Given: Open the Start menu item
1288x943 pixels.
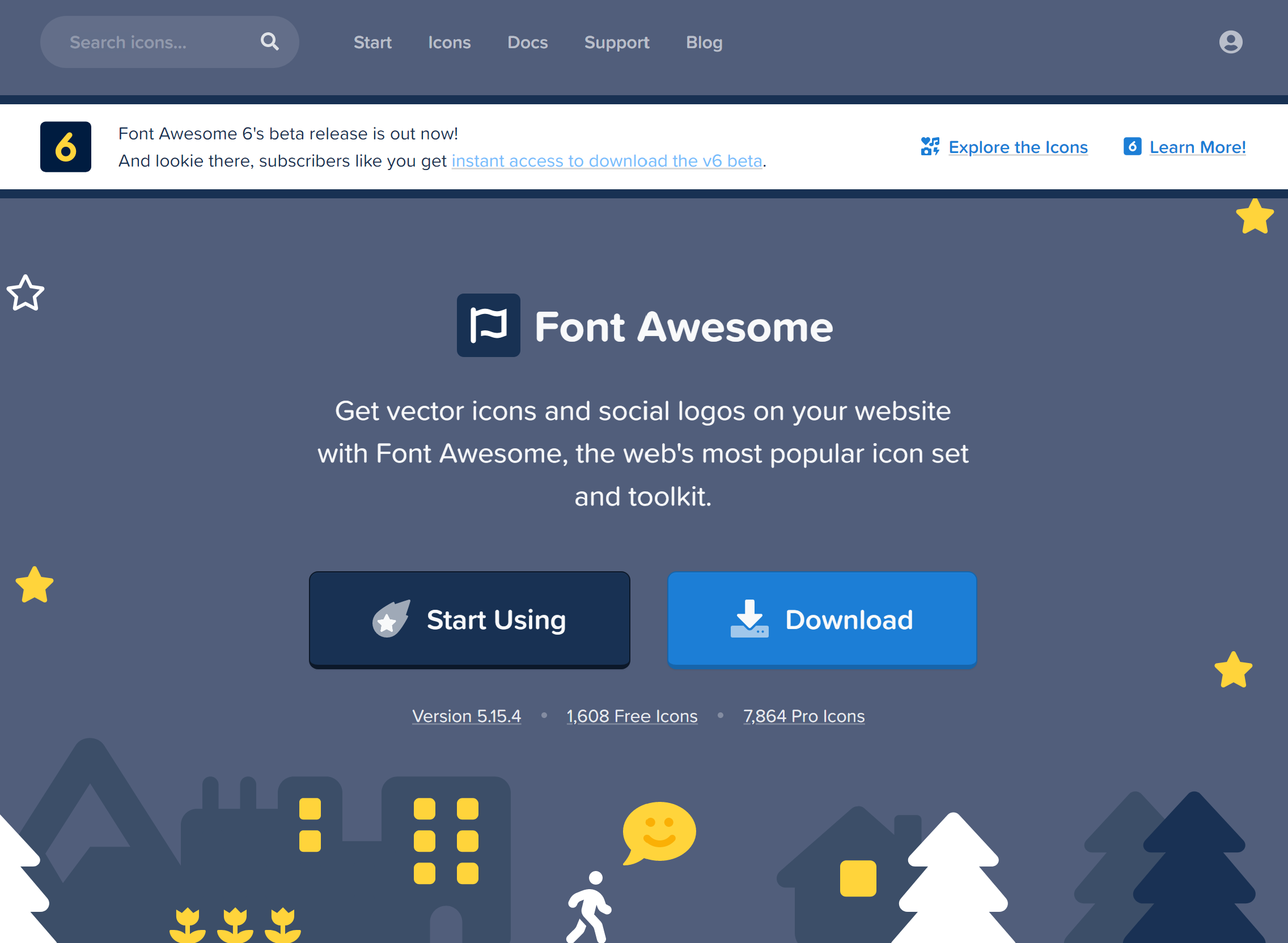Looking at the screenshot, I should pyautogui.click(x=372, y=43).
